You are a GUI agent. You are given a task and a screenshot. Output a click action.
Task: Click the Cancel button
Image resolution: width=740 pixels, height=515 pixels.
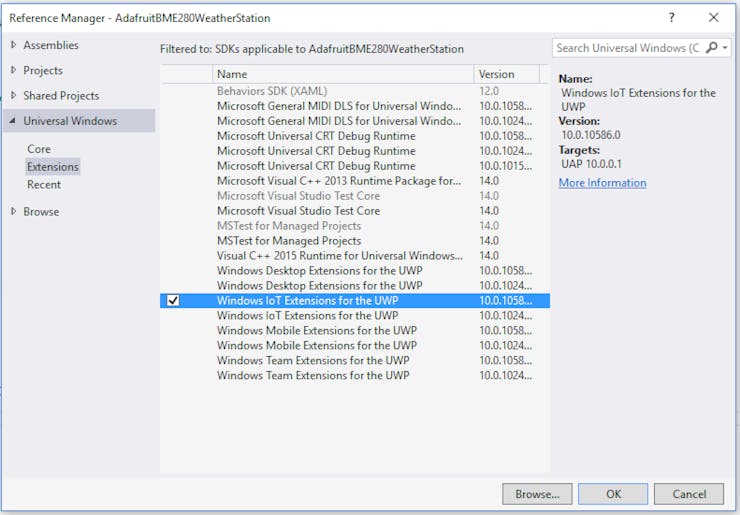pyautogui.click(x=689, y=494)
